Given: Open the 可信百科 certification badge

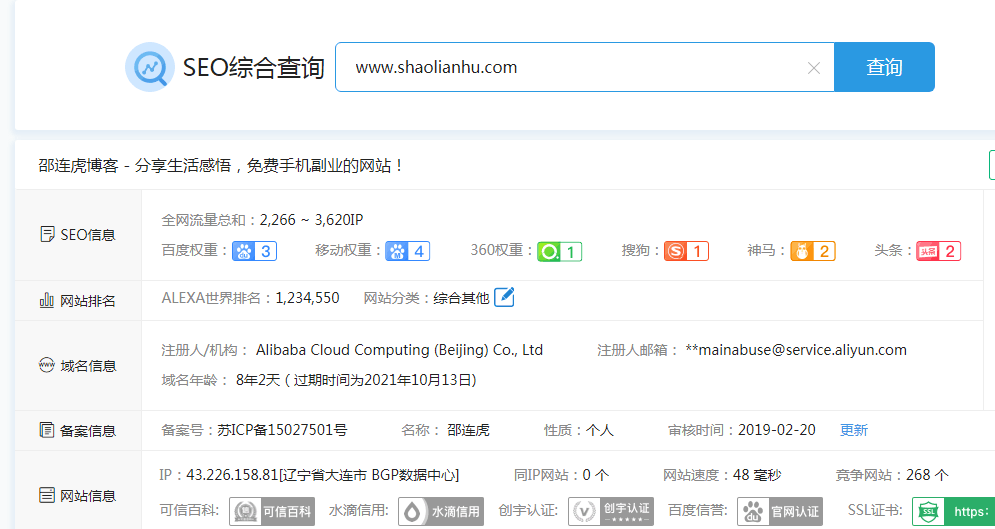Looking at the screenshot, I should [272, 511].
